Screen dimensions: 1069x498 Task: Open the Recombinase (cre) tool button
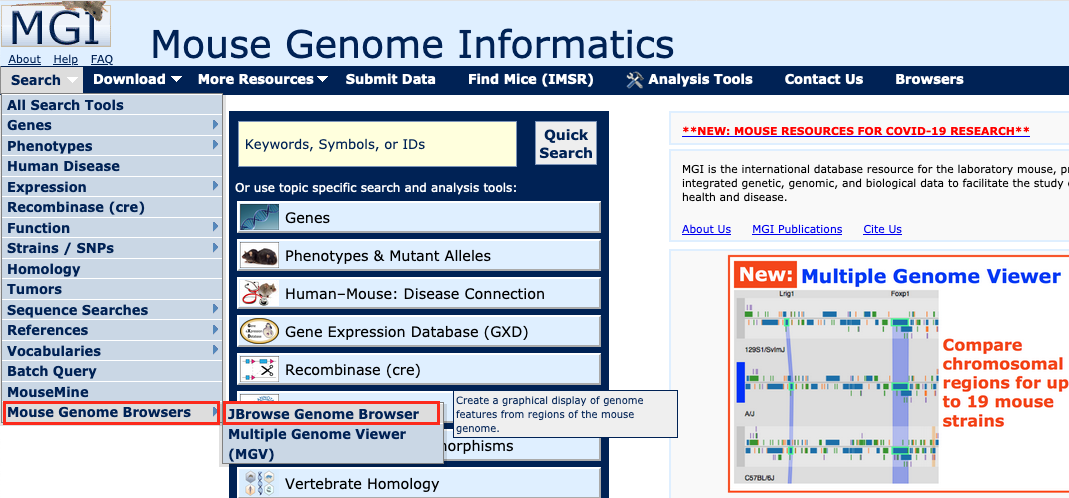(419, 370)
